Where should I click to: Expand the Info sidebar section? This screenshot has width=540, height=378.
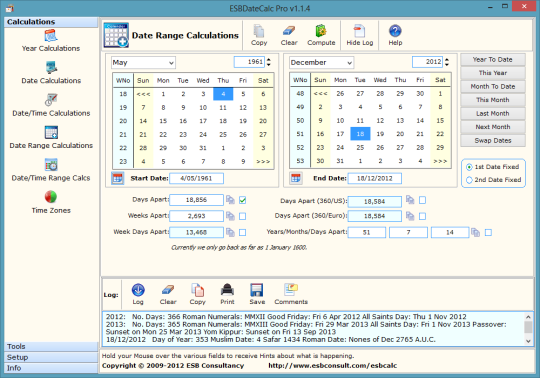click(51, 368)
